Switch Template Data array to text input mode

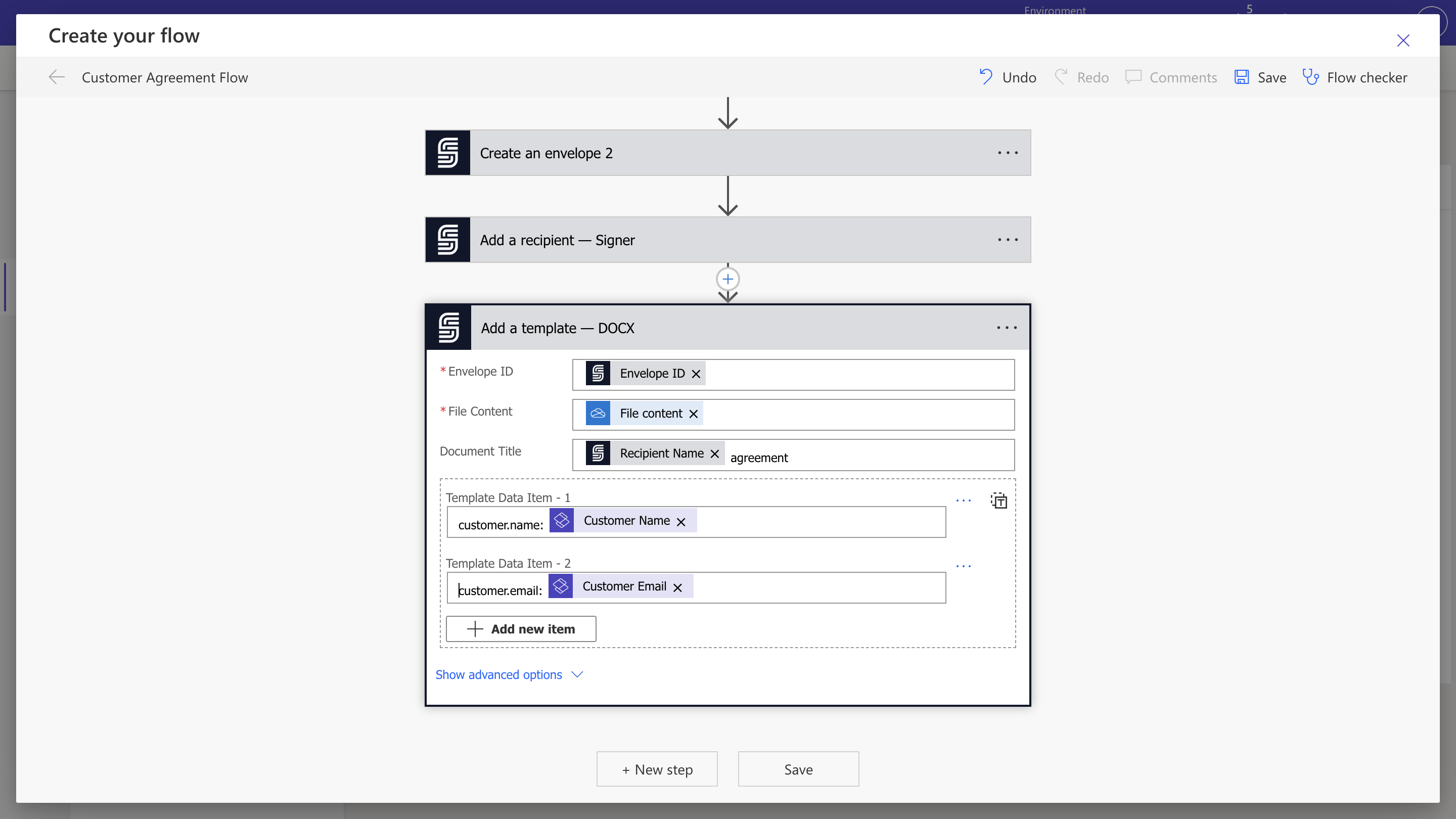999,501
